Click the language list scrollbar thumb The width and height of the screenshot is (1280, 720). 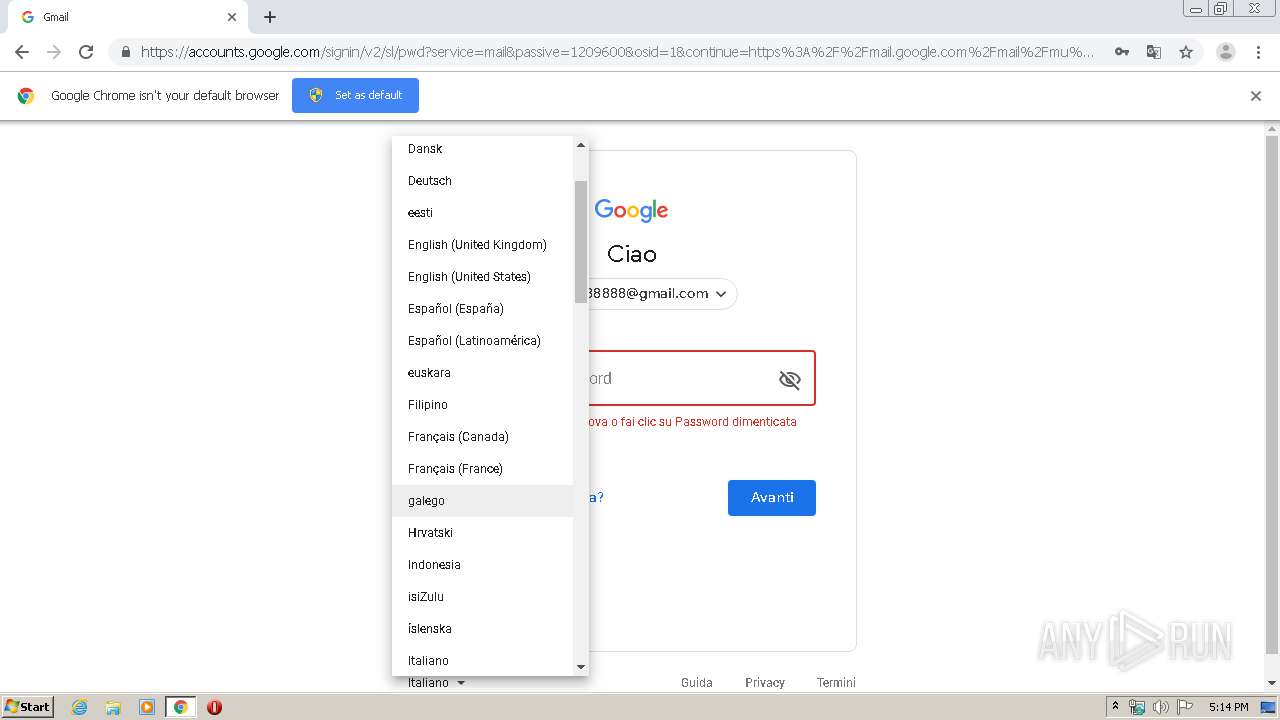(x=580, y=241)
